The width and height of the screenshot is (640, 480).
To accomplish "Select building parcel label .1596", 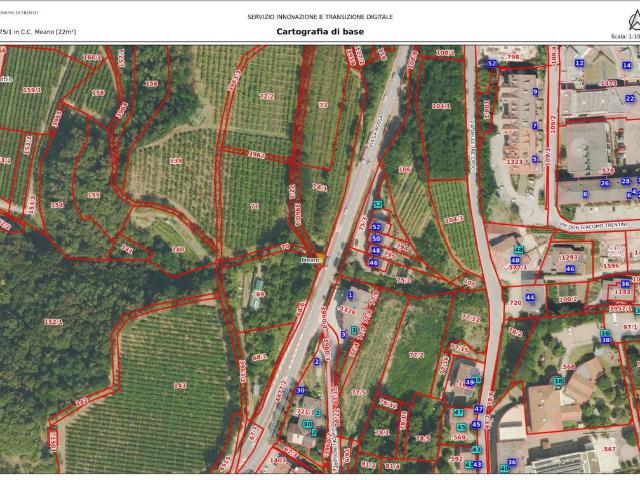I will coord(611,266).
